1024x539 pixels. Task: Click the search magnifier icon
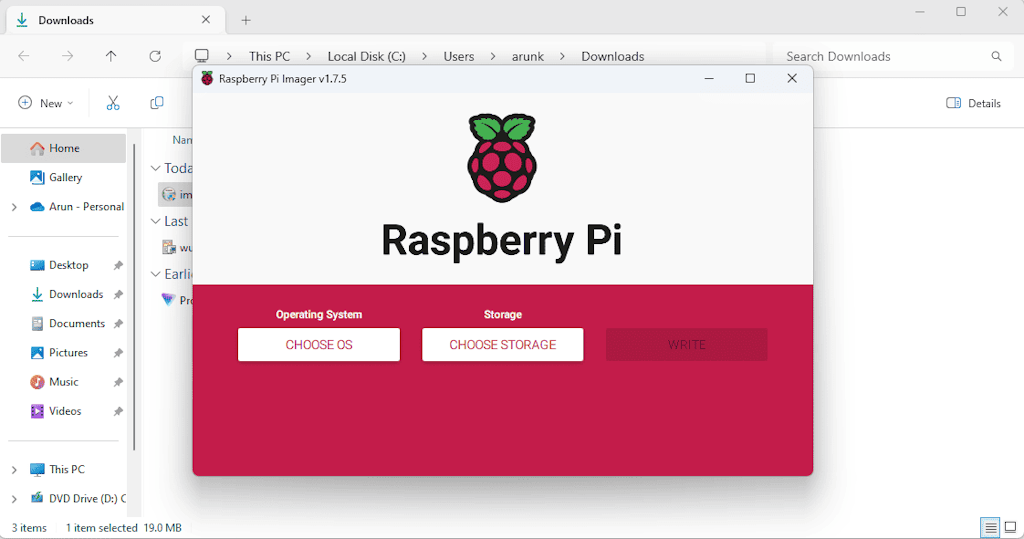[x=996, y=56]
